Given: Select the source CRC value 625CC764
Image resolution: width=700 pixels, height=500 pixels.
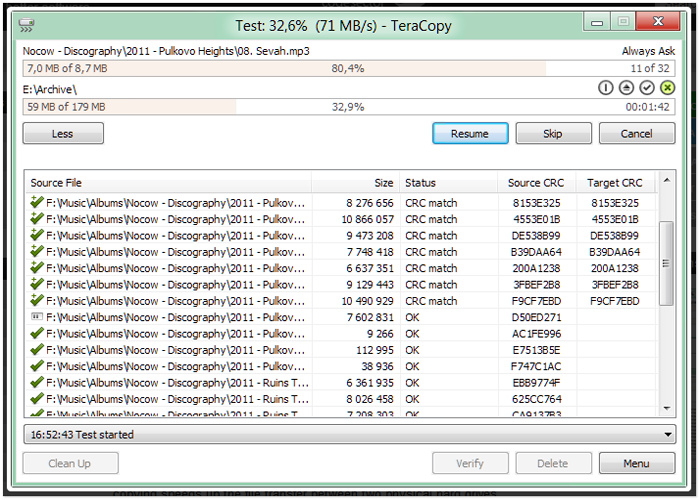Looking at the screenshot, I should [x=536, y=399].
